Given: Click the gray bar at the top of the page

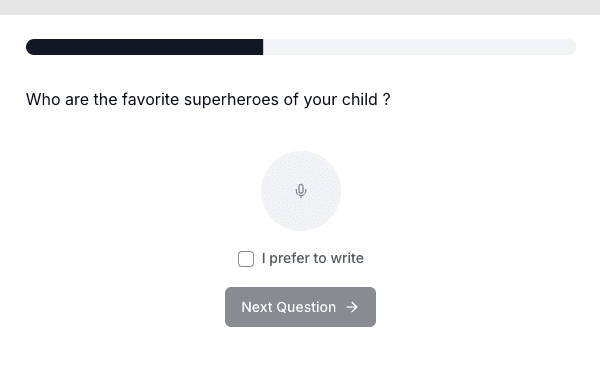Looking at the screenshot, I should pos(300,7).
